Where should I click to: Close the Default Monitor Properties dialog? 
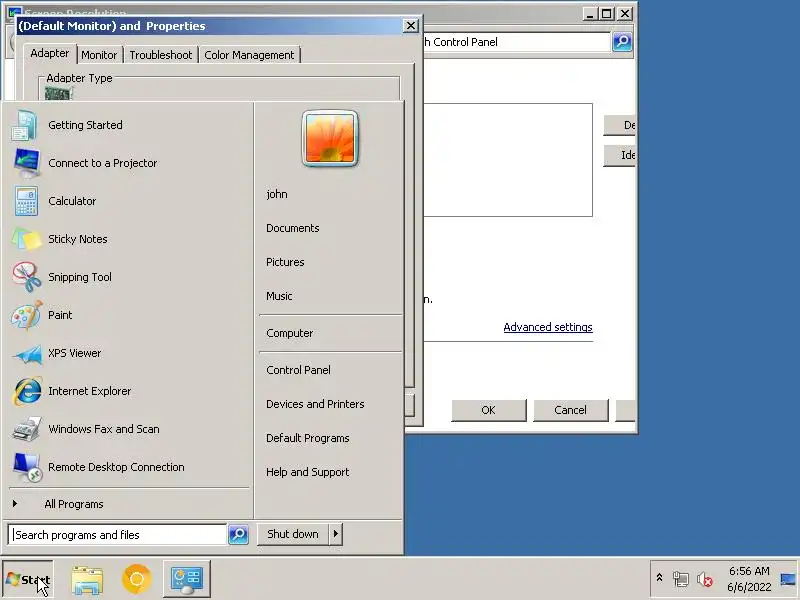[x=411, y=26]
